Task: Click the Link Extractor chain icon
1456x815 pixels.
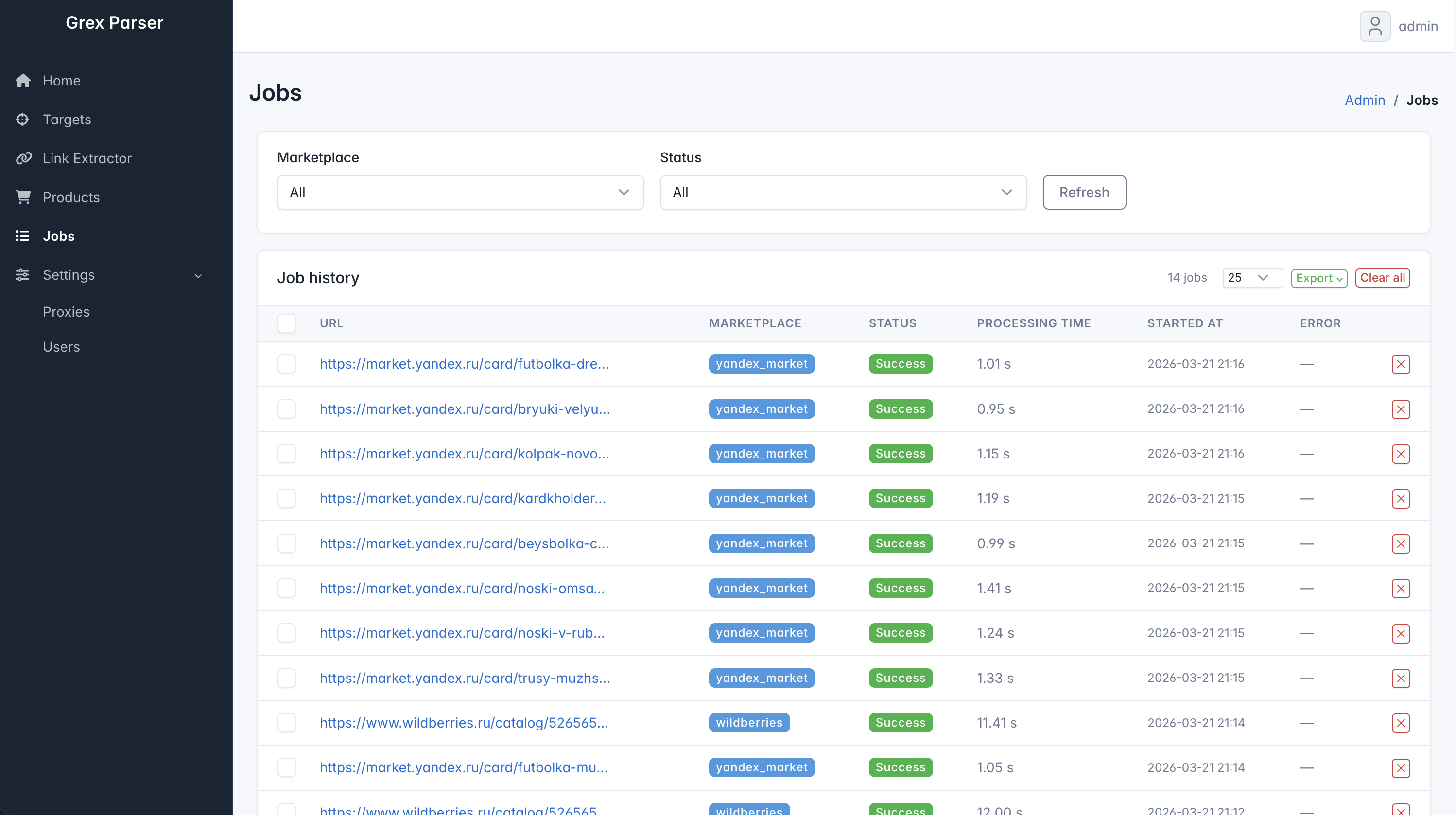Action: coord(23,159)
